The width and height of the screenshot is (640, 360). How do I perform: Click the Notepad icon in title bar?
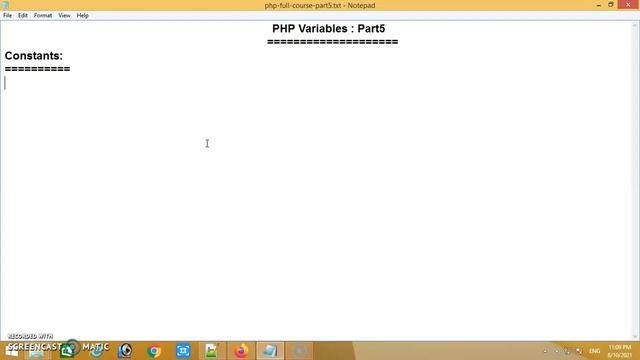(5, 5)
